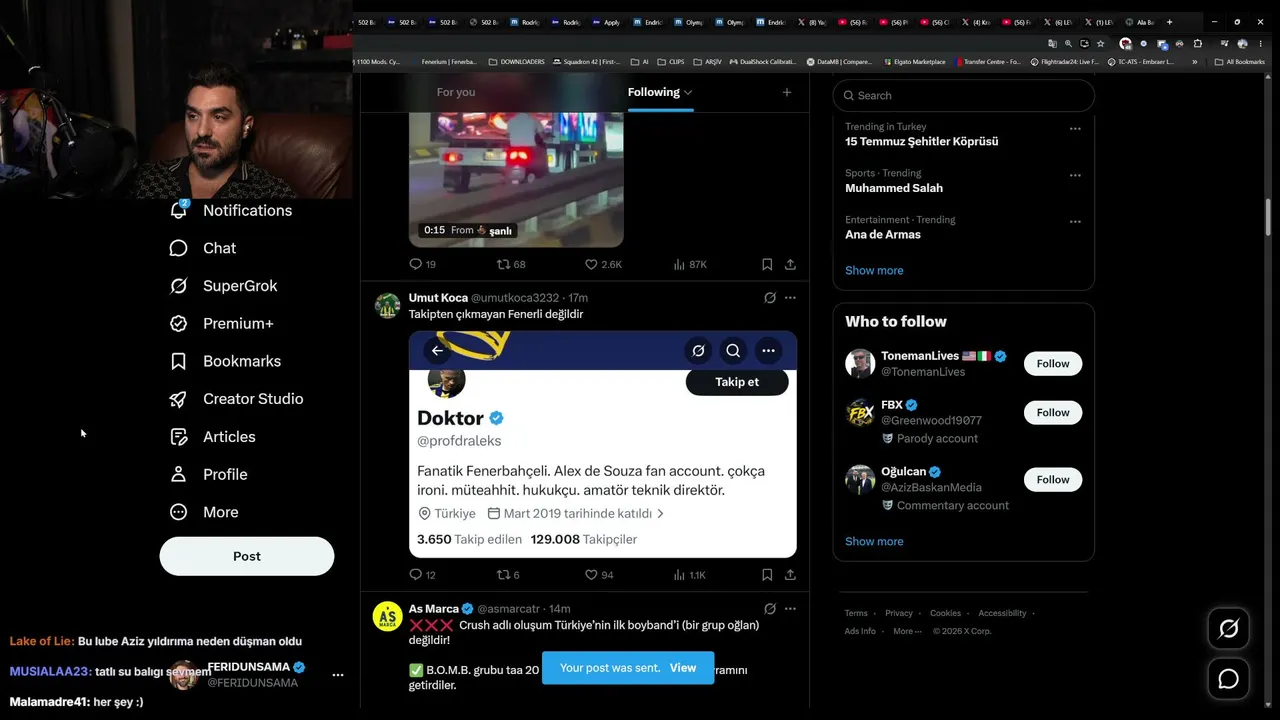The height and width of the screenshot is (720, 1280).
Task: Expand the footer More menu
Action: point(907,632)
